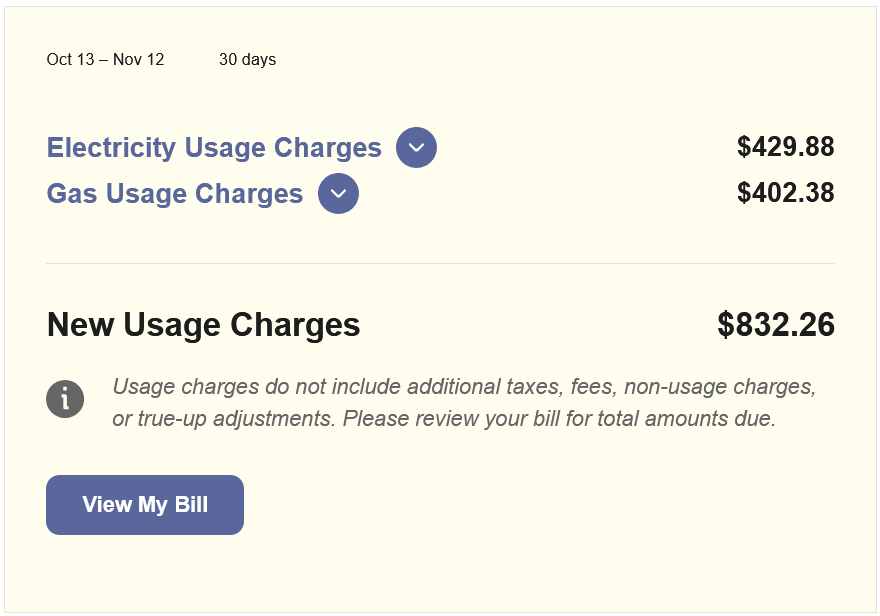
Task: Click the View My Bill button
Action: click(x=144, y=504)
